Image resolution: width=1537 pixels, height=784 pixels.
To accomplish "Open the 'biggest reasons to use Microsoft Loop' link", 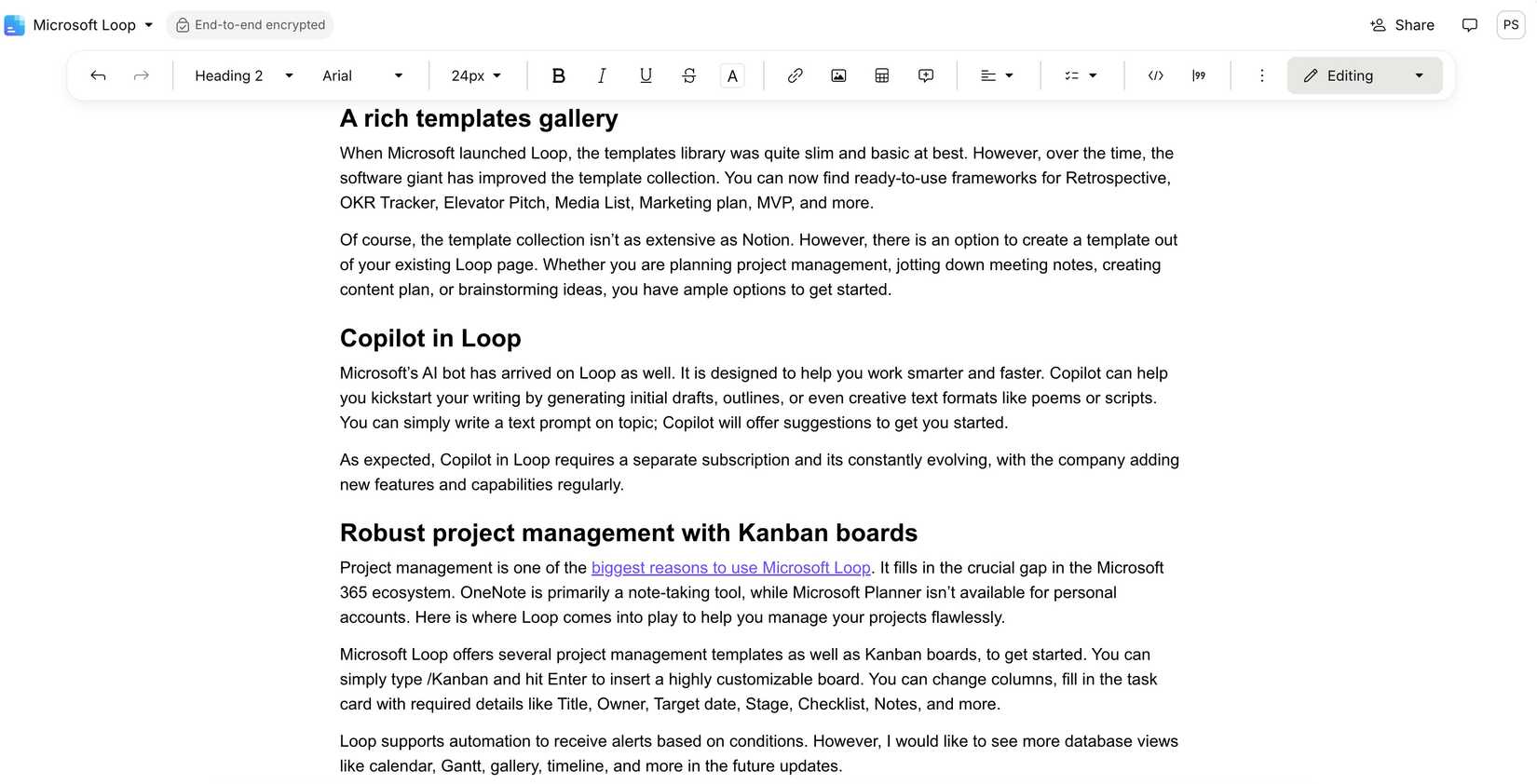I will click(730, 568).
